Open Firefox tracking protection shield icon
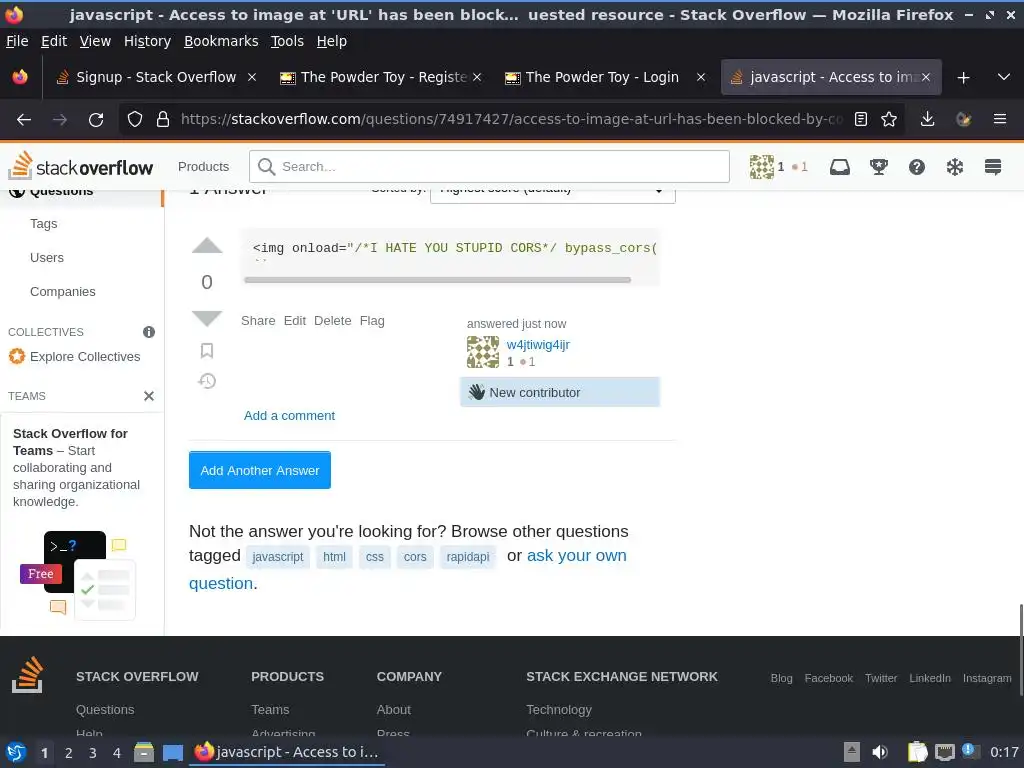The image size is (1024, 768). point(135,120)
